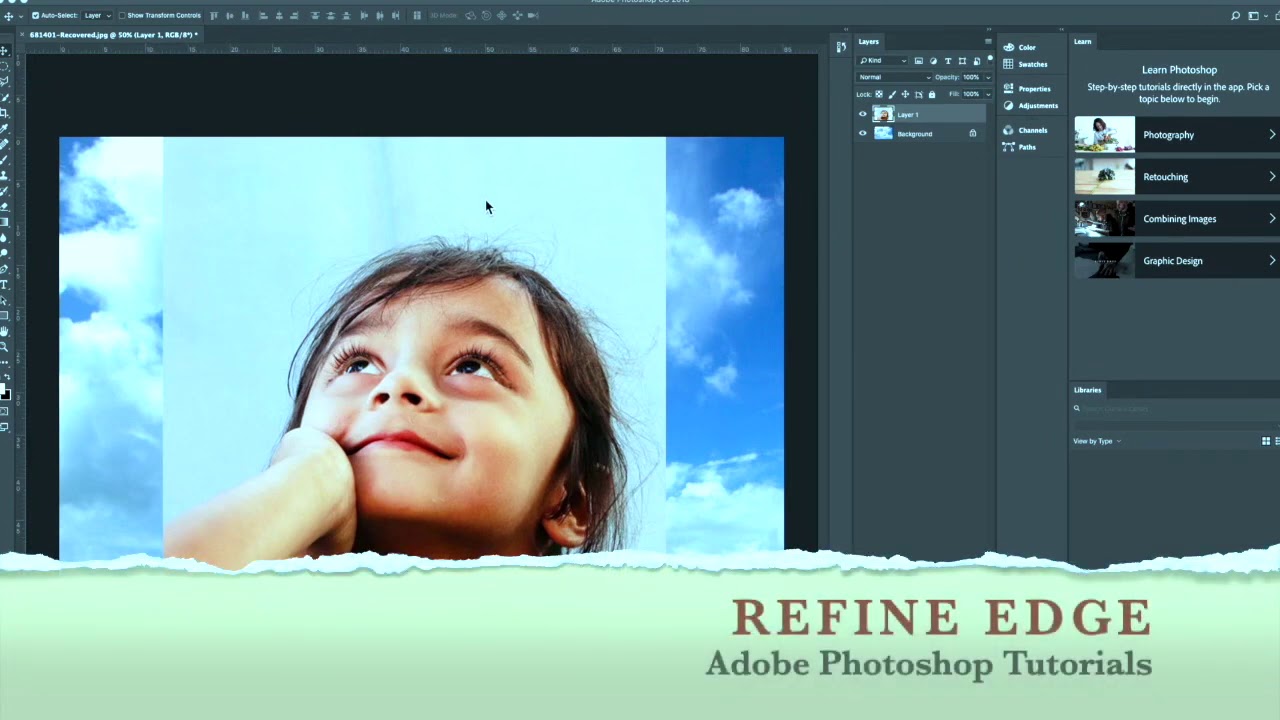Toggle lock all padlock in Lock row
Viewport: 1280px width, 720px height.
tap(932, 94)
